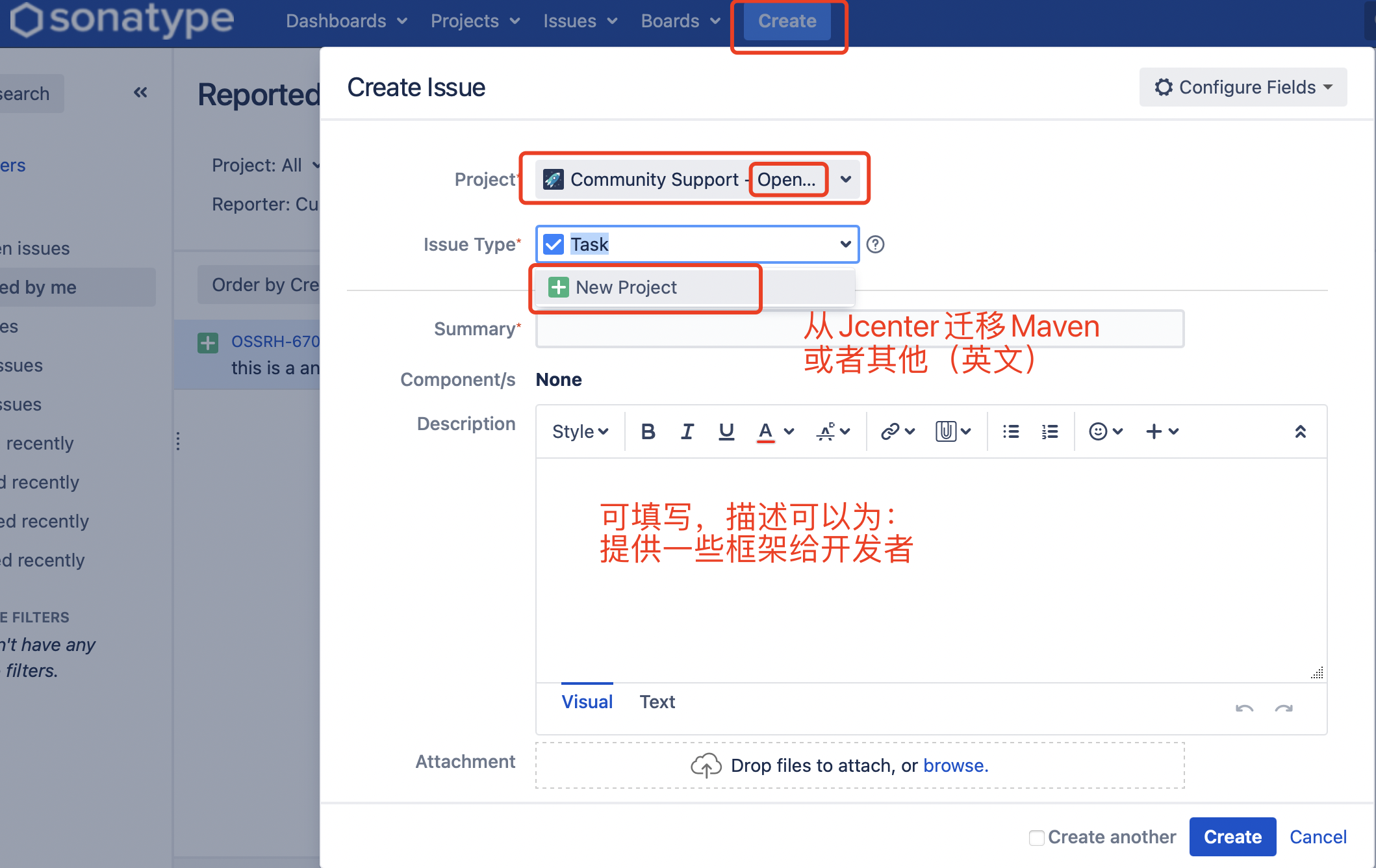Collapse the editor toolbar double-up arrow

click(x=1301, y=431)
